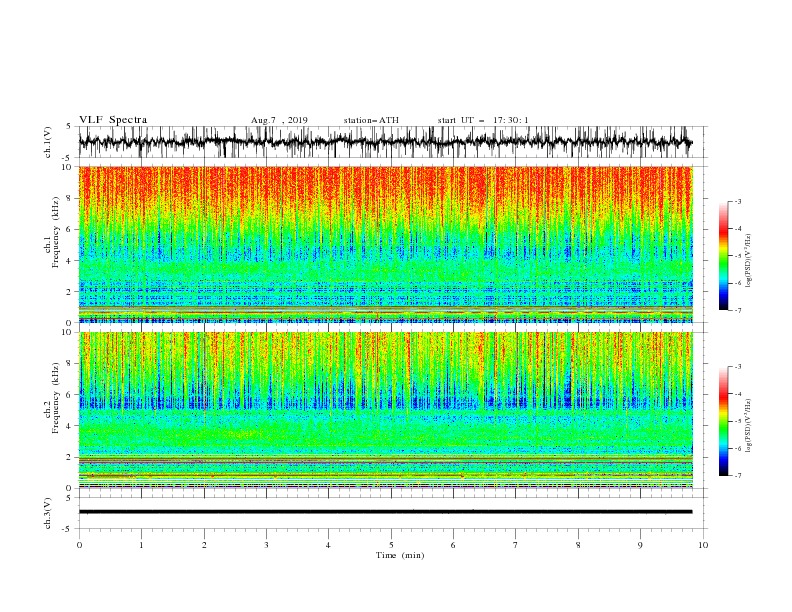Click time axis tick label "0"
The width and height of the screenshot is (792, 612).
coord(79,545)
